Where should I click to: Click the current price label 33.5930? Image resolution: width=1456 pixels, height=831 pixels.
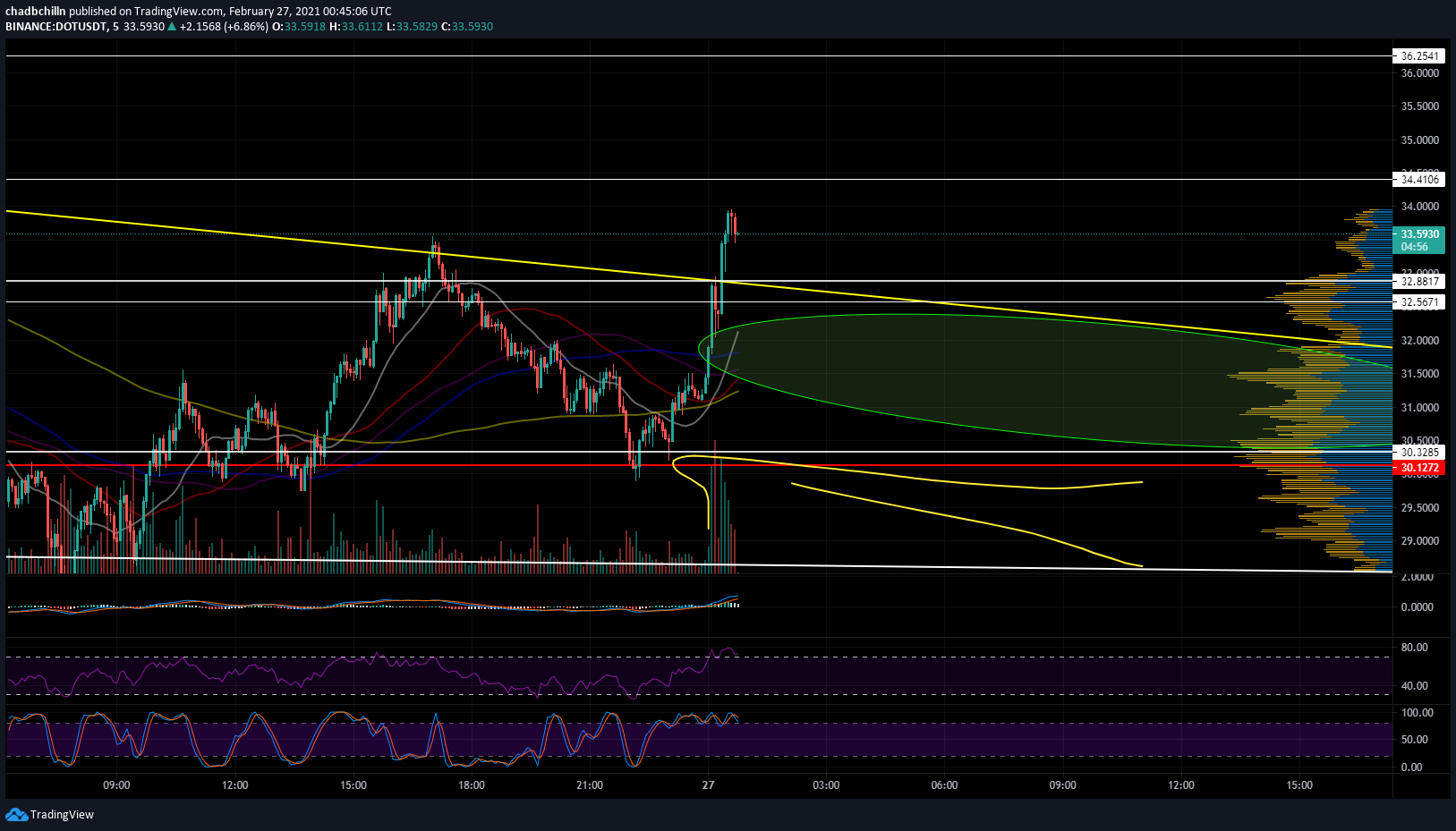(x=1419, y=234)
